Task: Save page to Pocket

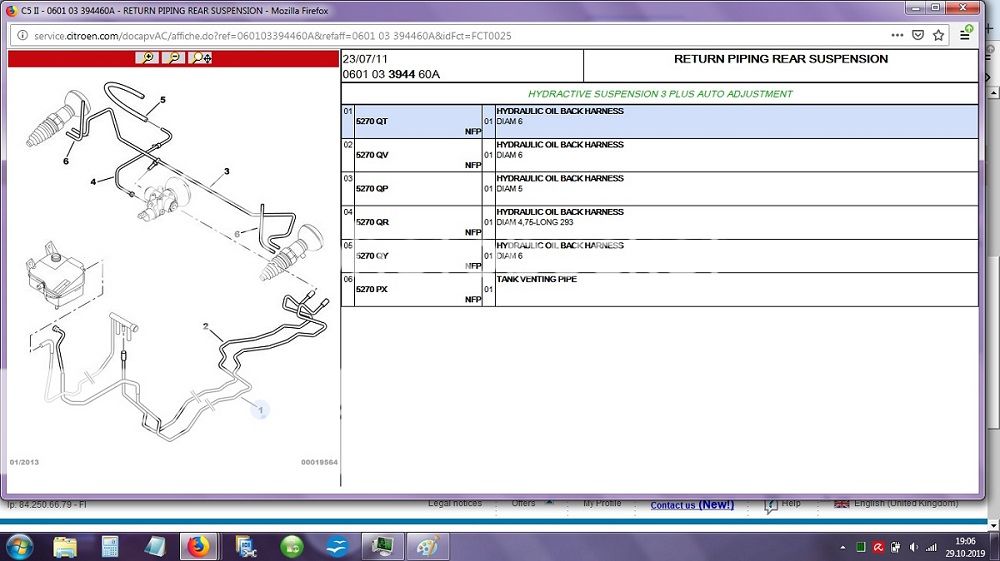Action: coord(917,35)
